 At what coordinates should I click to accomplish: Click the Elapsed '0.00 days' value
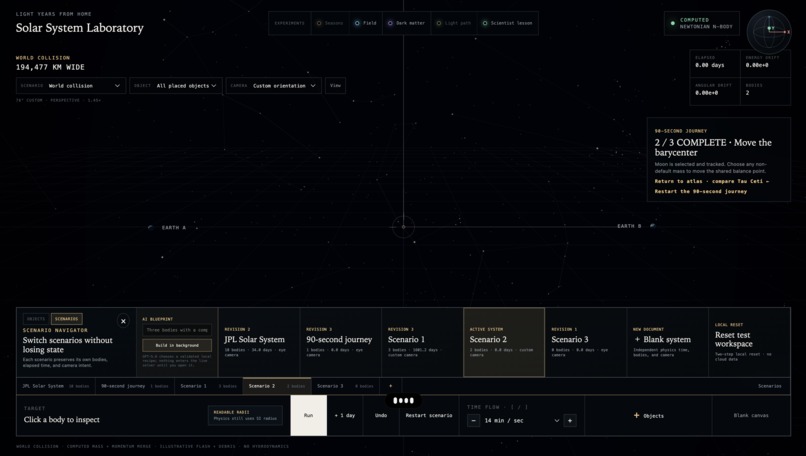[709, 65]
